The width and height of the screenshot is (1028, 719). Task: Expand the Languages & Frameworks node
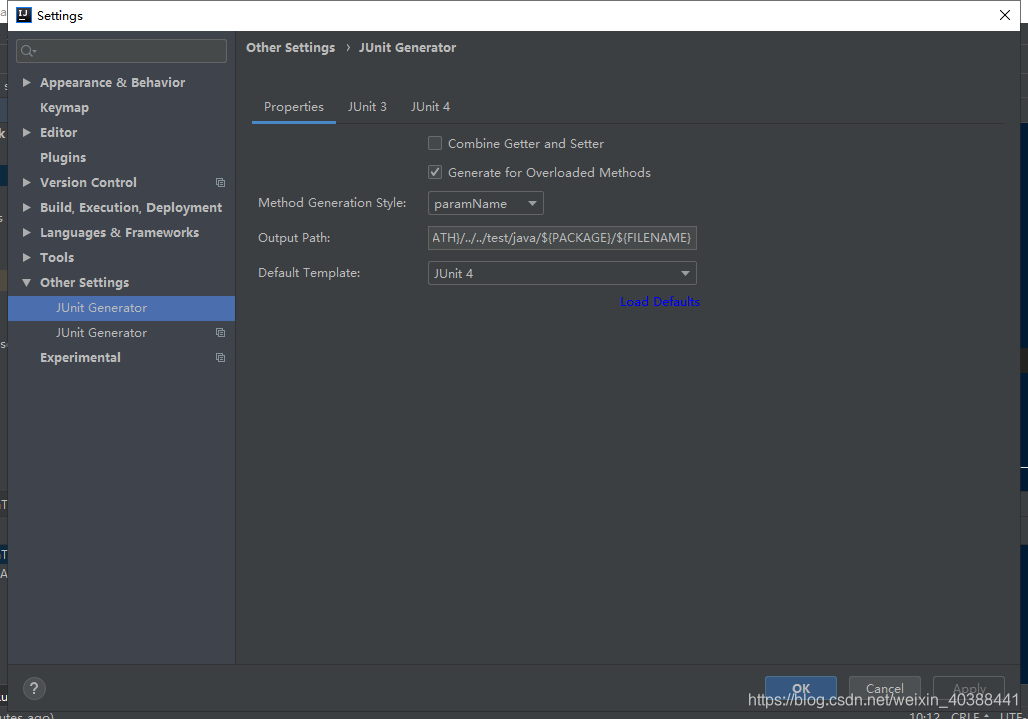(x=27, y=232)
